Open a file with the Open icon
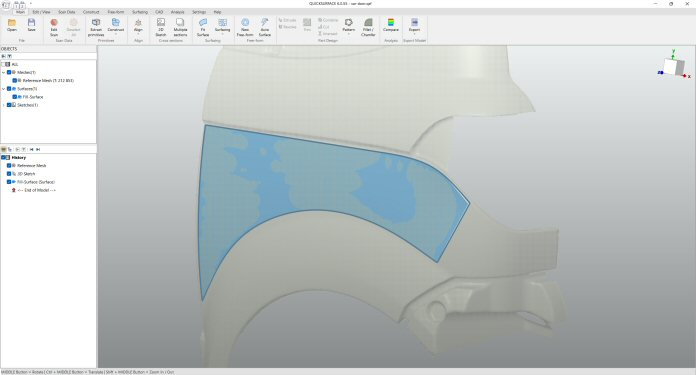 point(12,25)
